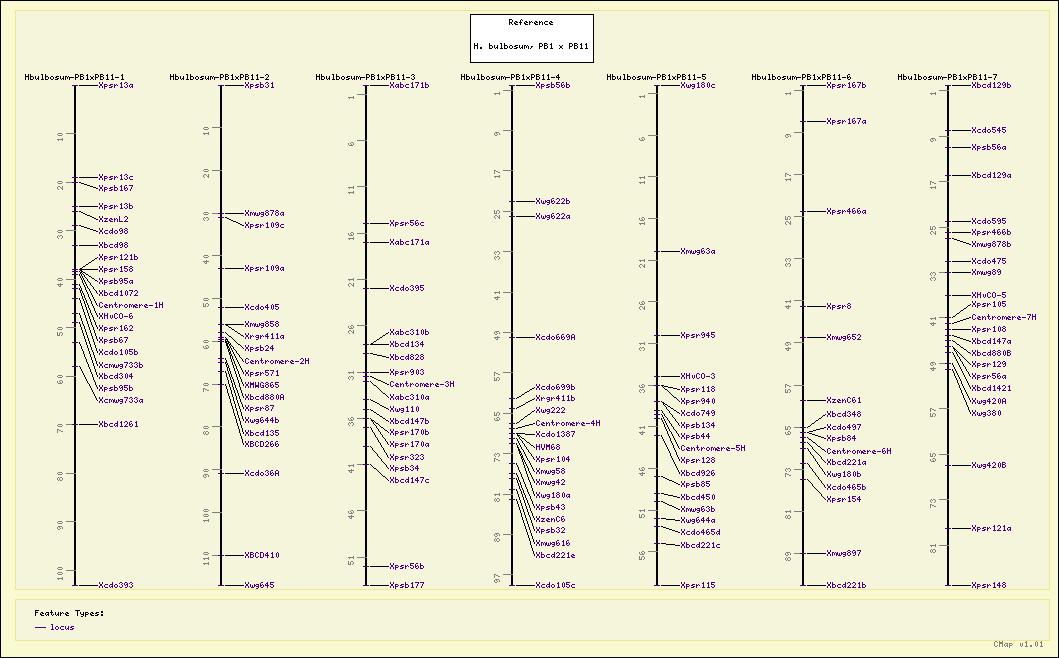Open the Xcdo395 locus on map 3

[406, 288]
